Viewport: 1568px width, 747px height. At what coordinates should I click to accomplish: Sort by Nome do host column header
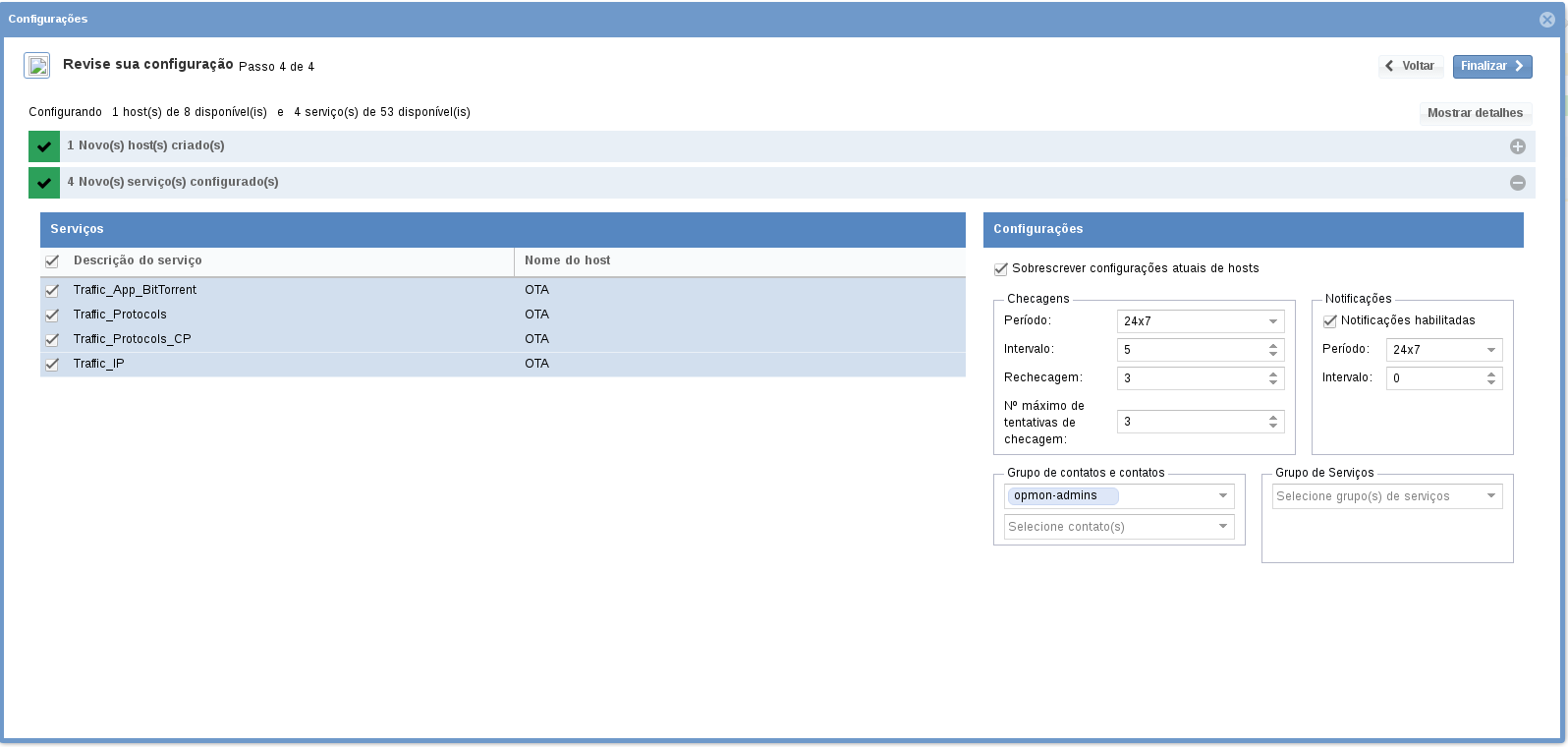(x=568, y=260)
